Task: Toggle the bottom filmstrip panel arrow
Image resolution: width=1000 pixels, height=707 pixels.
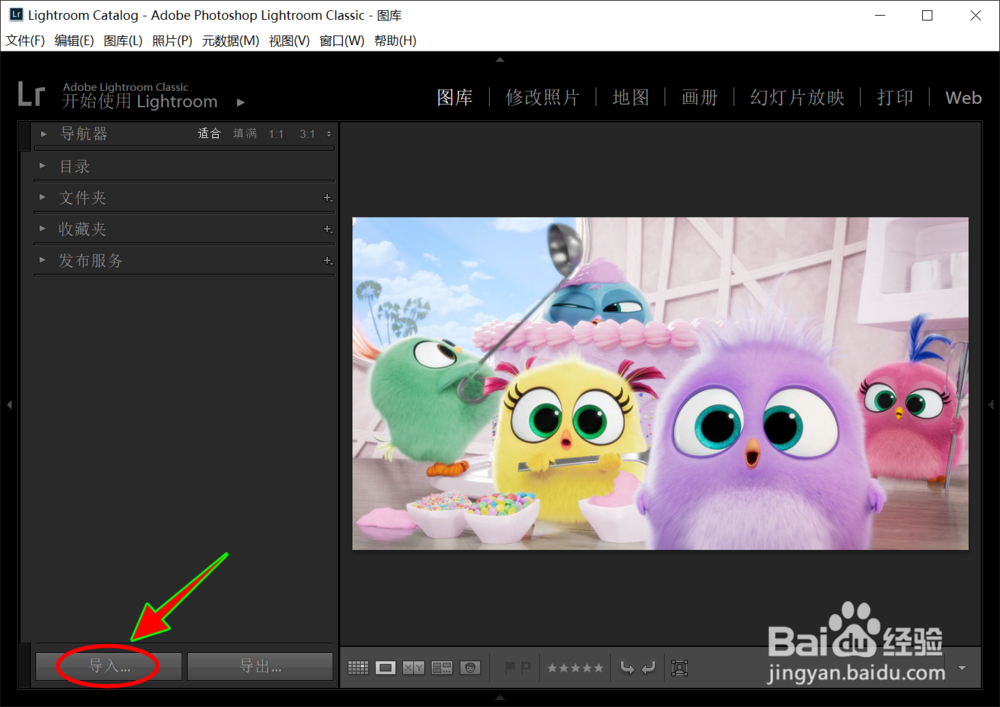Action: (x=500, y=697)
